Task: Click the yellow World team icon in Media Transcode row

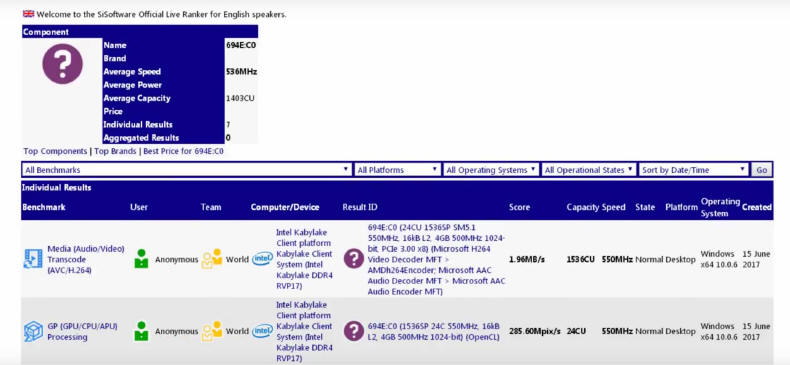Action: (212, 259)
